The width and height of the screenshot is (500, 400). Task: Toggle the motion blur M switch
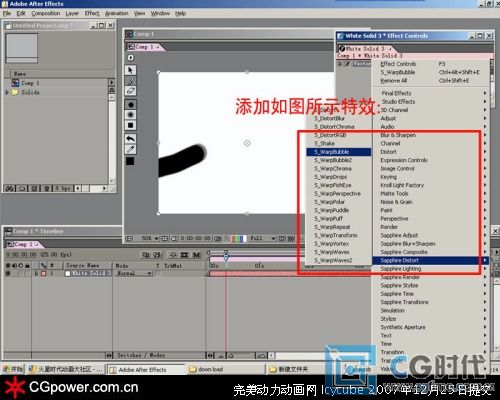196,255
